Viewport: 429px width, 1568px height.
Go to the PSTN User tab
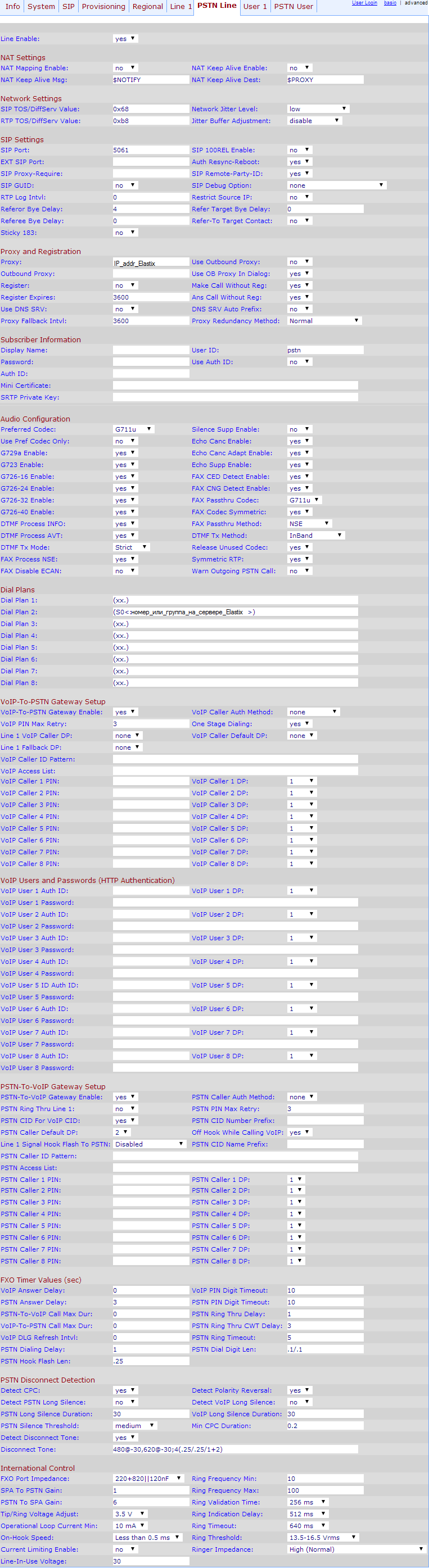[293, 7]
